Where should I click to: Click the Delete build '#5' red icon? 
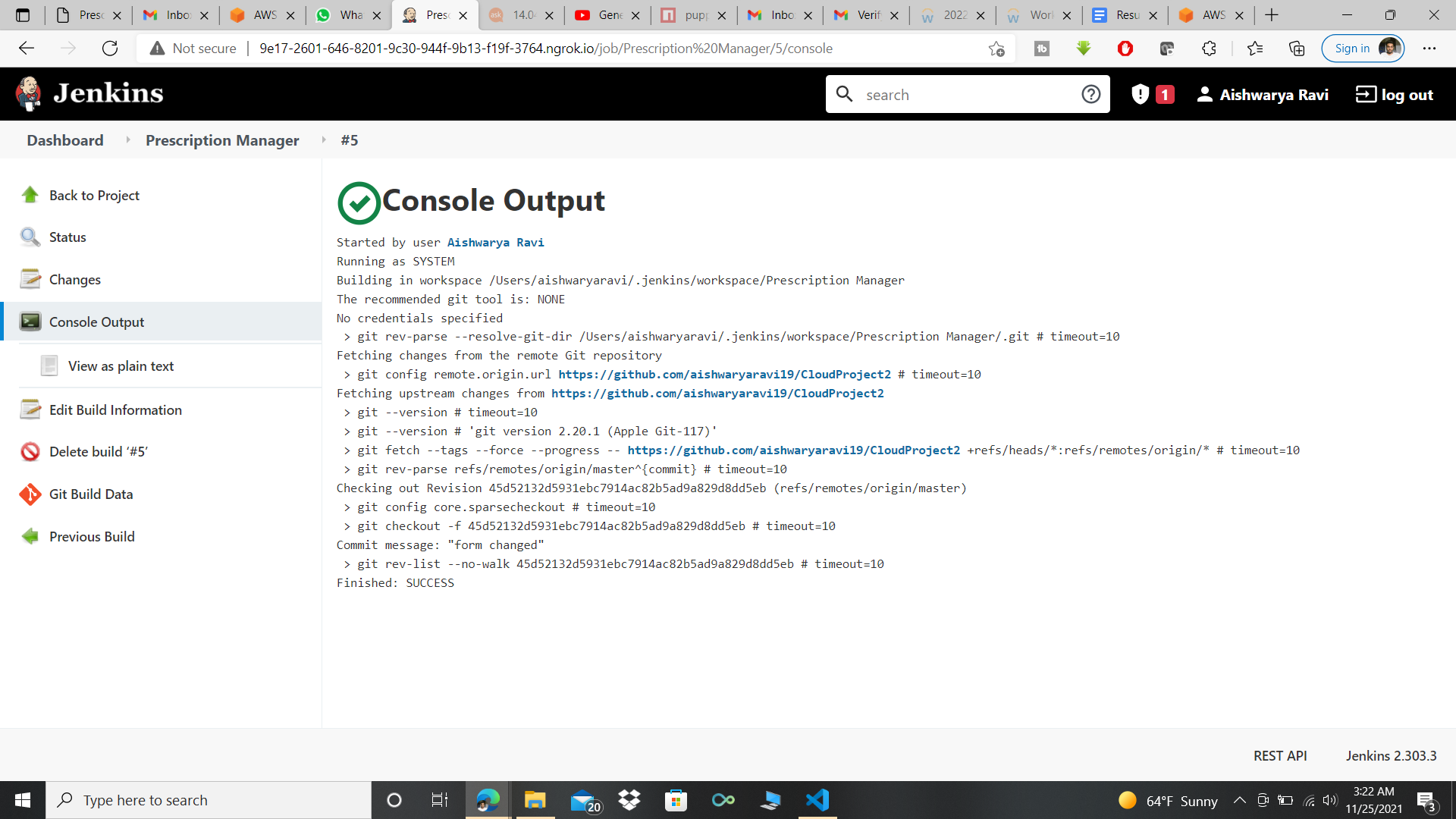(30, 452)
